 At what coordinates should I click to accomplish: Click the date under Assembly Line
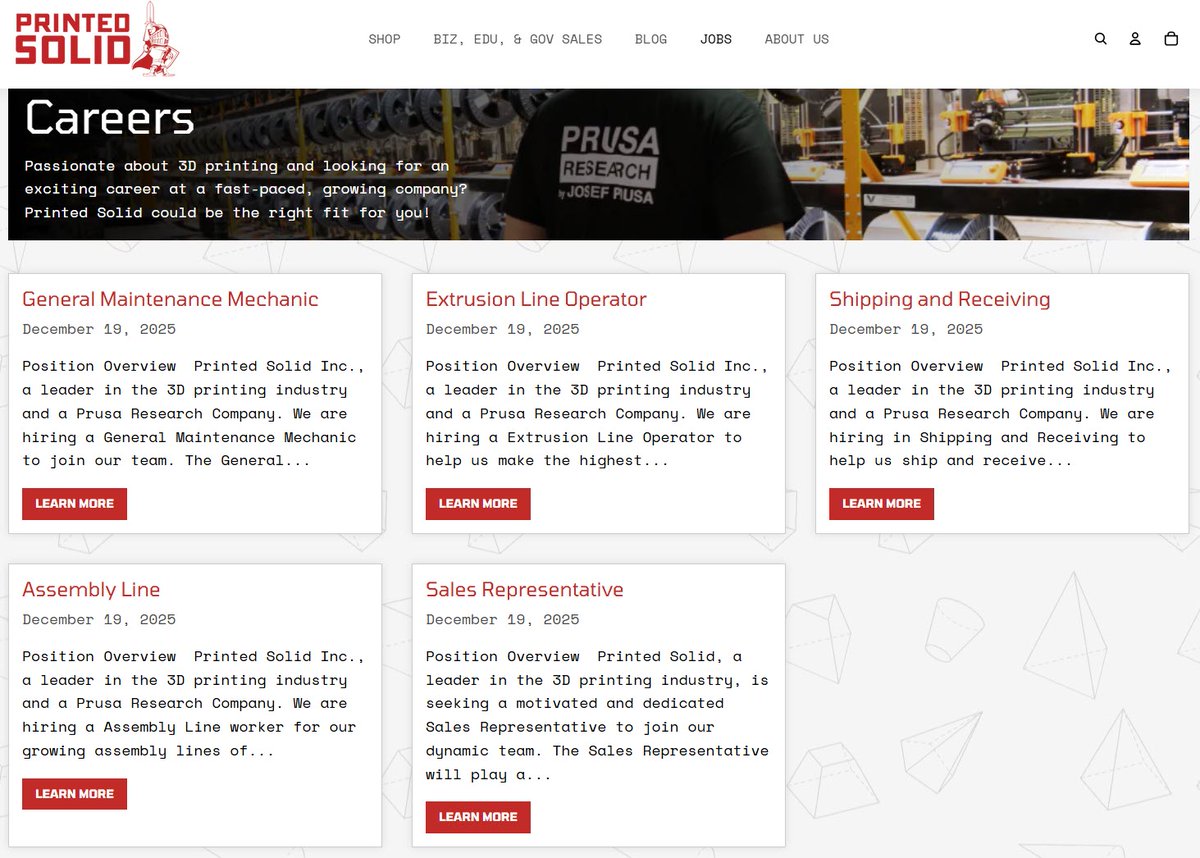tap(99, 619)
